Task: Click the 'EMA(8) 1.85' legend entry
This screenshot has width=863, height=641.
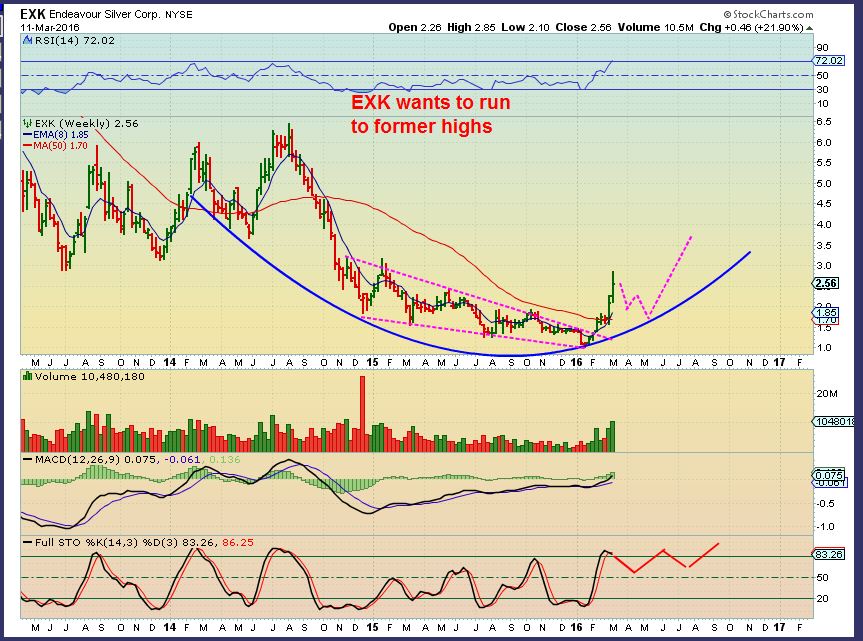Action: [56, 135]
